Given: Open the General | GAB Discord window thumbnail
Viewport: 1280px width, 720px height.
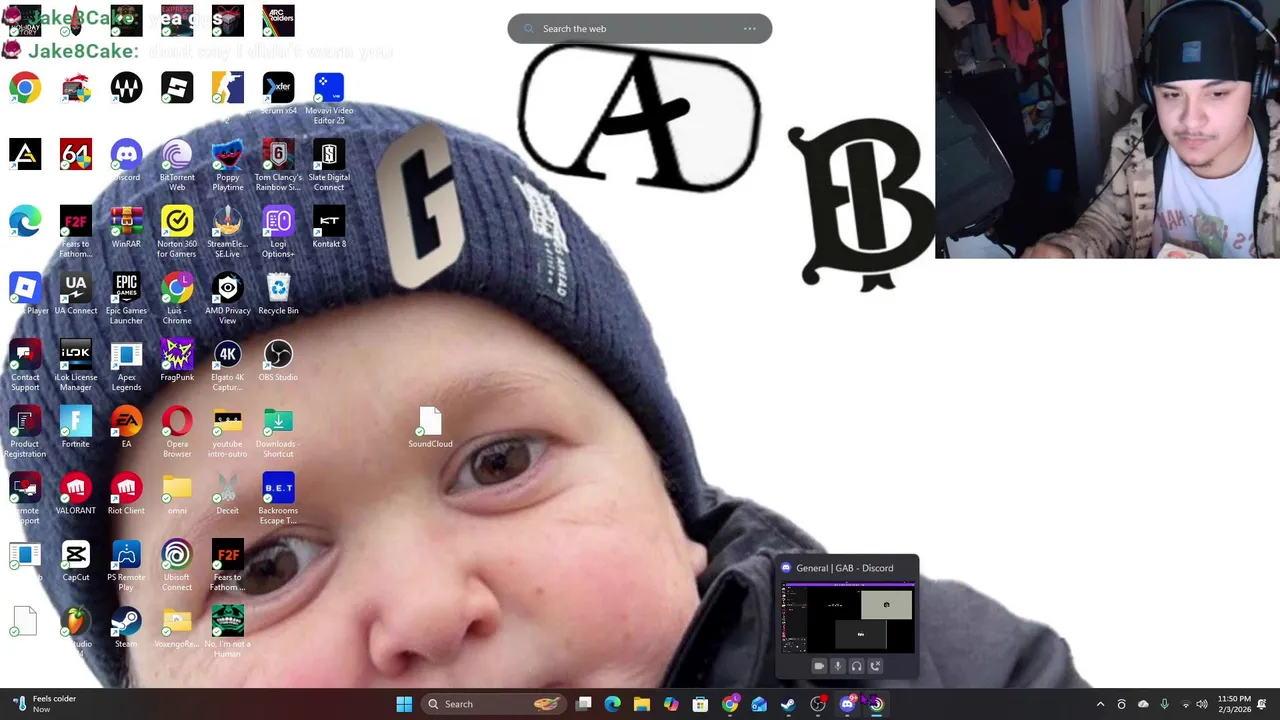Looking at the screenshot, I should (848, 618).
